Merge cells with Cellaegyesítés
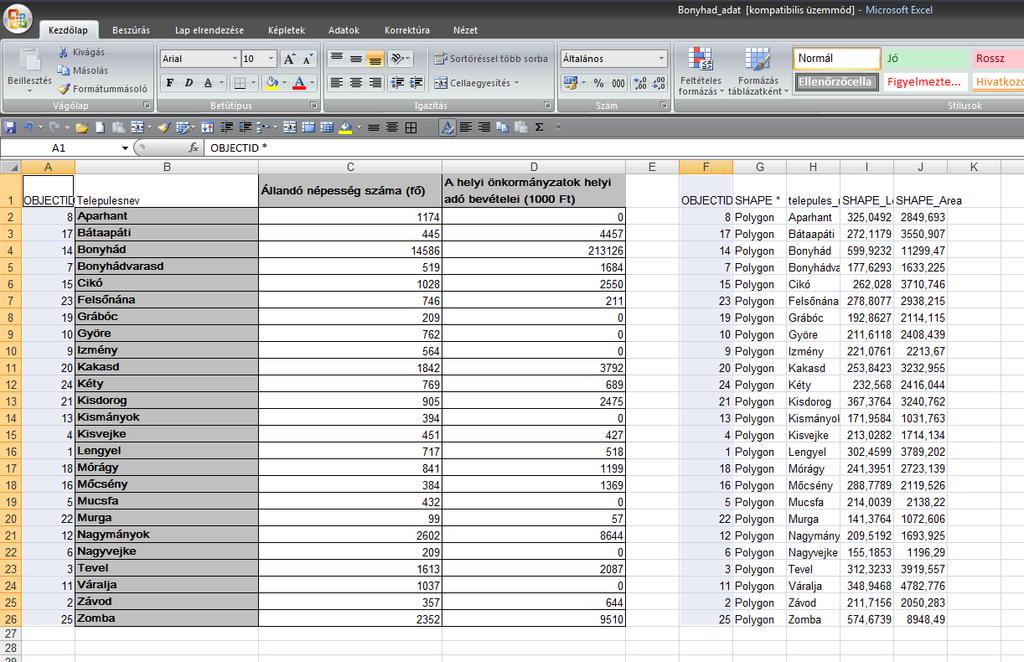Screen dimensions: 1024x662 point(472,83)
